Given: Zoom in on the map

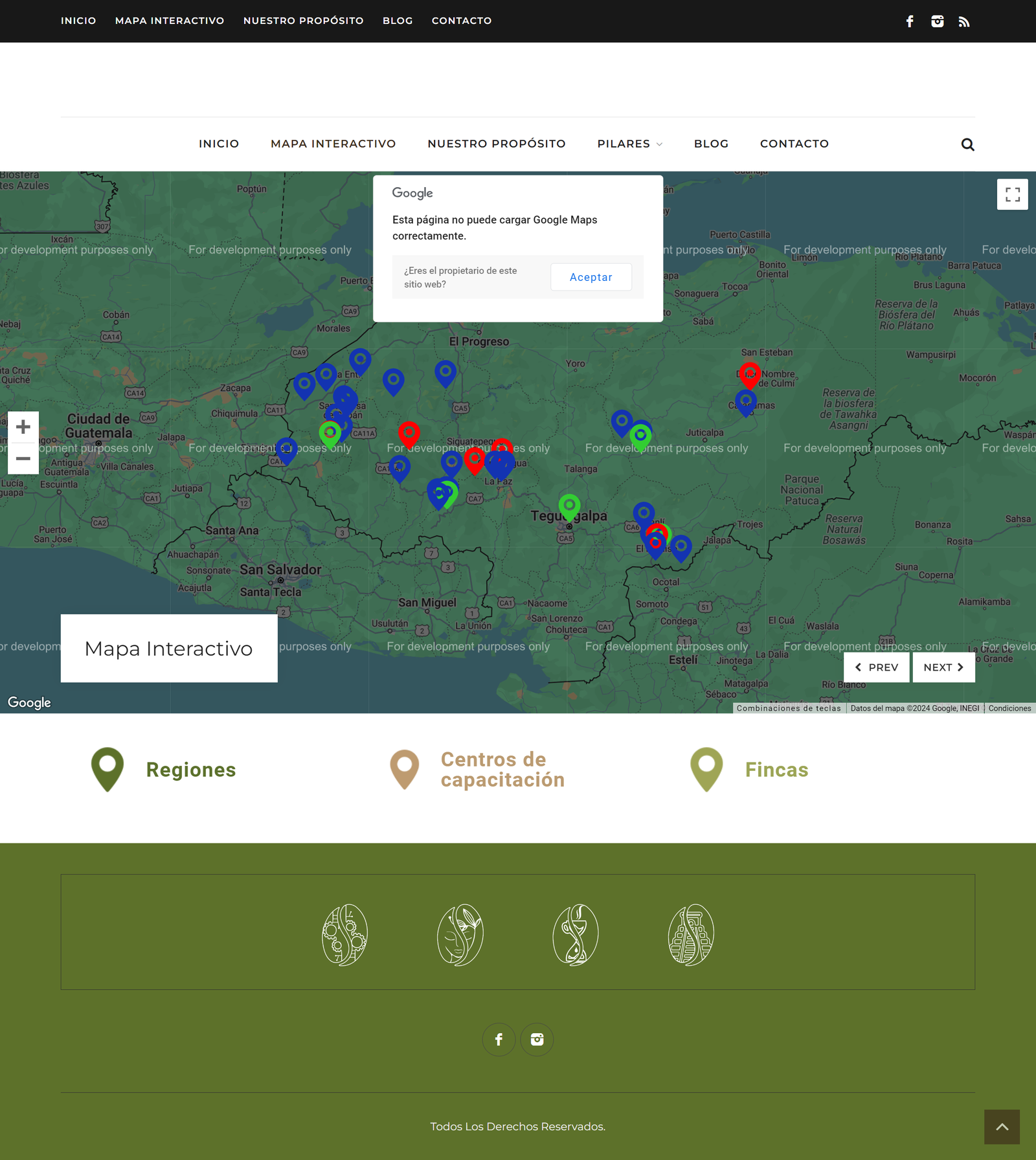Looking at the screenshot, I should [x=23, y=427].
